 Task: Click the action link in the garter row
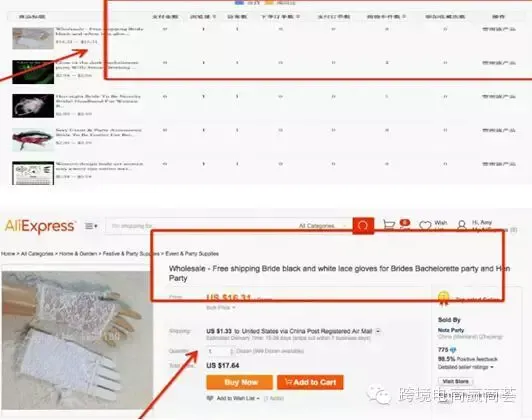tap(499, 130)
